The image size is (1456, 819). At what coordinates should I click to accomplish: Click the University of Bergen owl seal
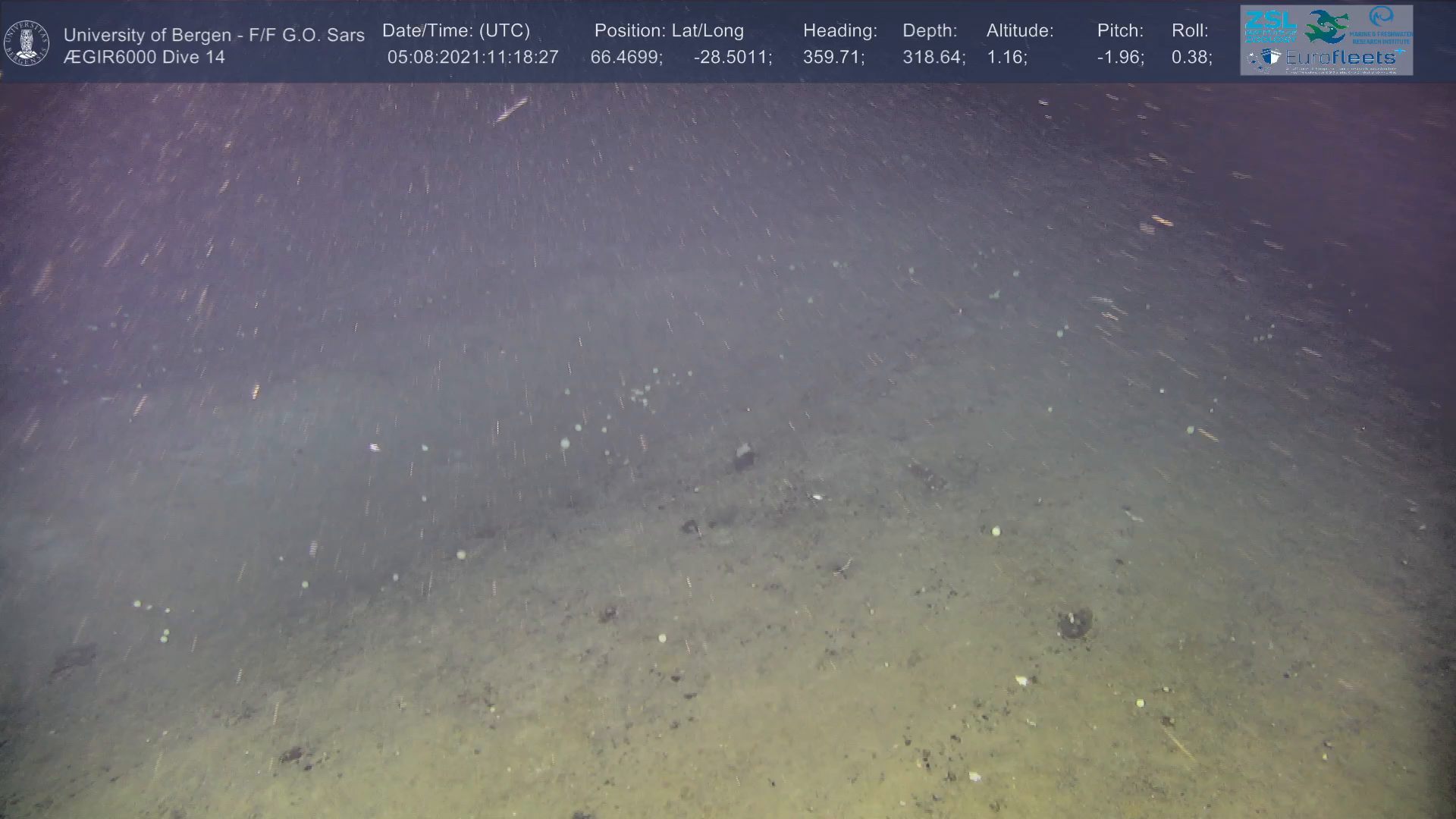tap(27, 42)
